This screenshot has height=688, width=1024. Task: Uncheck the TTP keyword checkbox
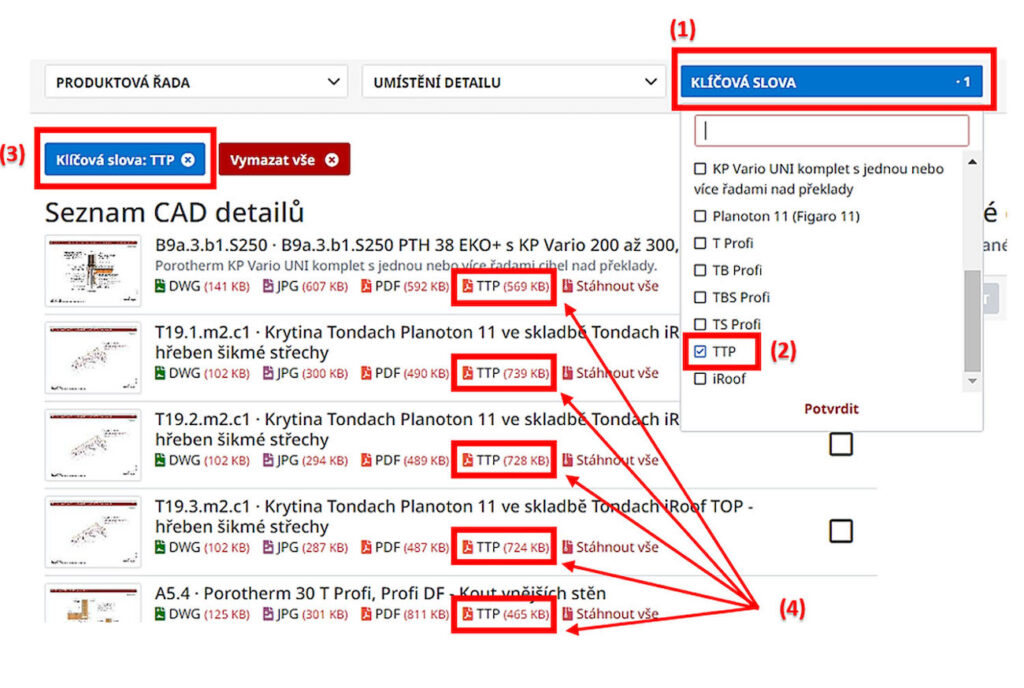click(700, 352)
